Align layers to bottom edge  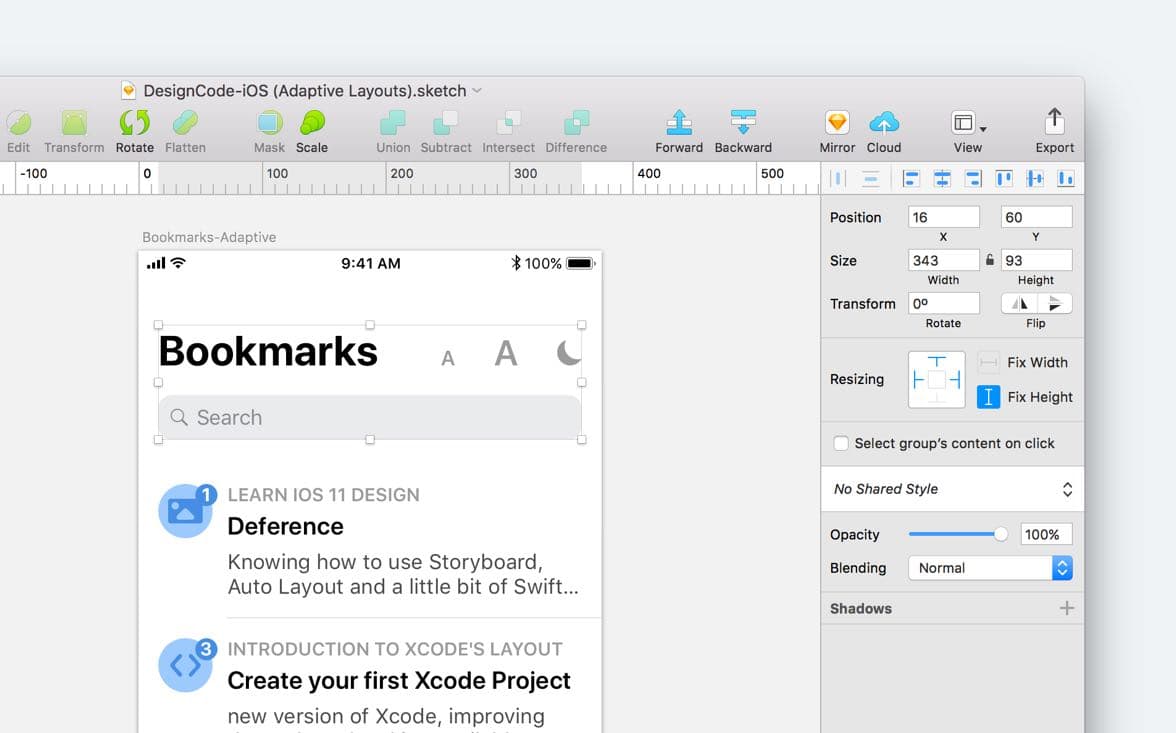(x=1065, y=179)
